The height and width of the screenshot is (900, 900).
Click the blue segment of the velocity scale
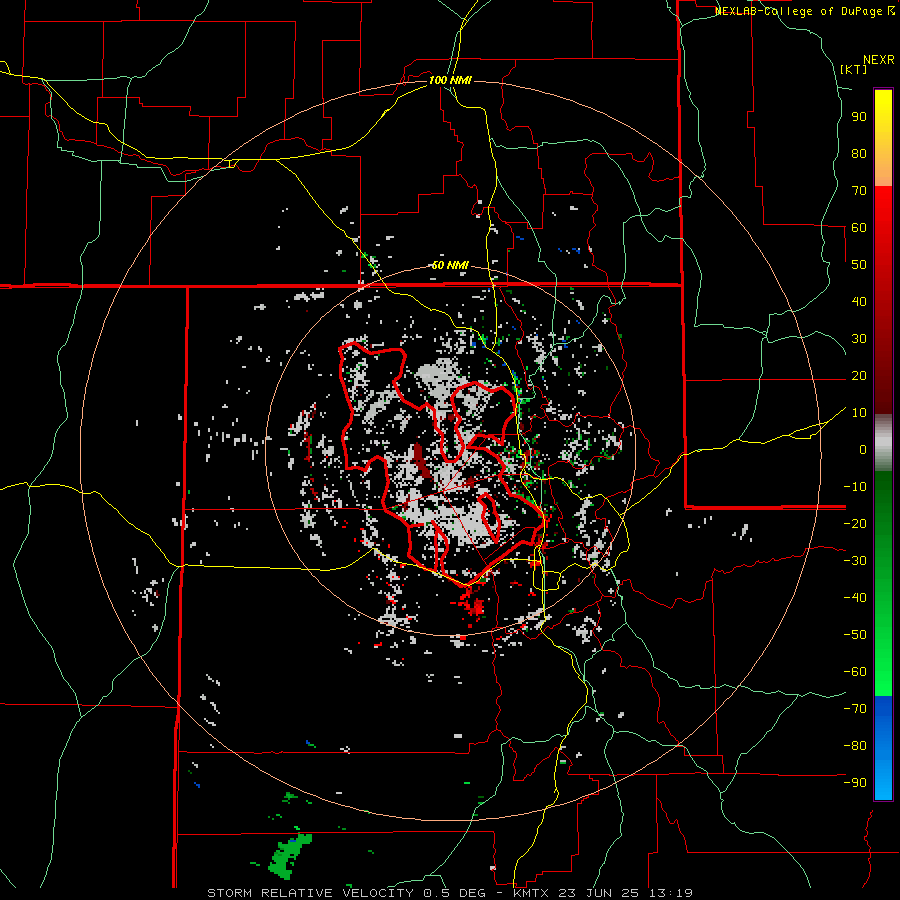pos(883,748)
